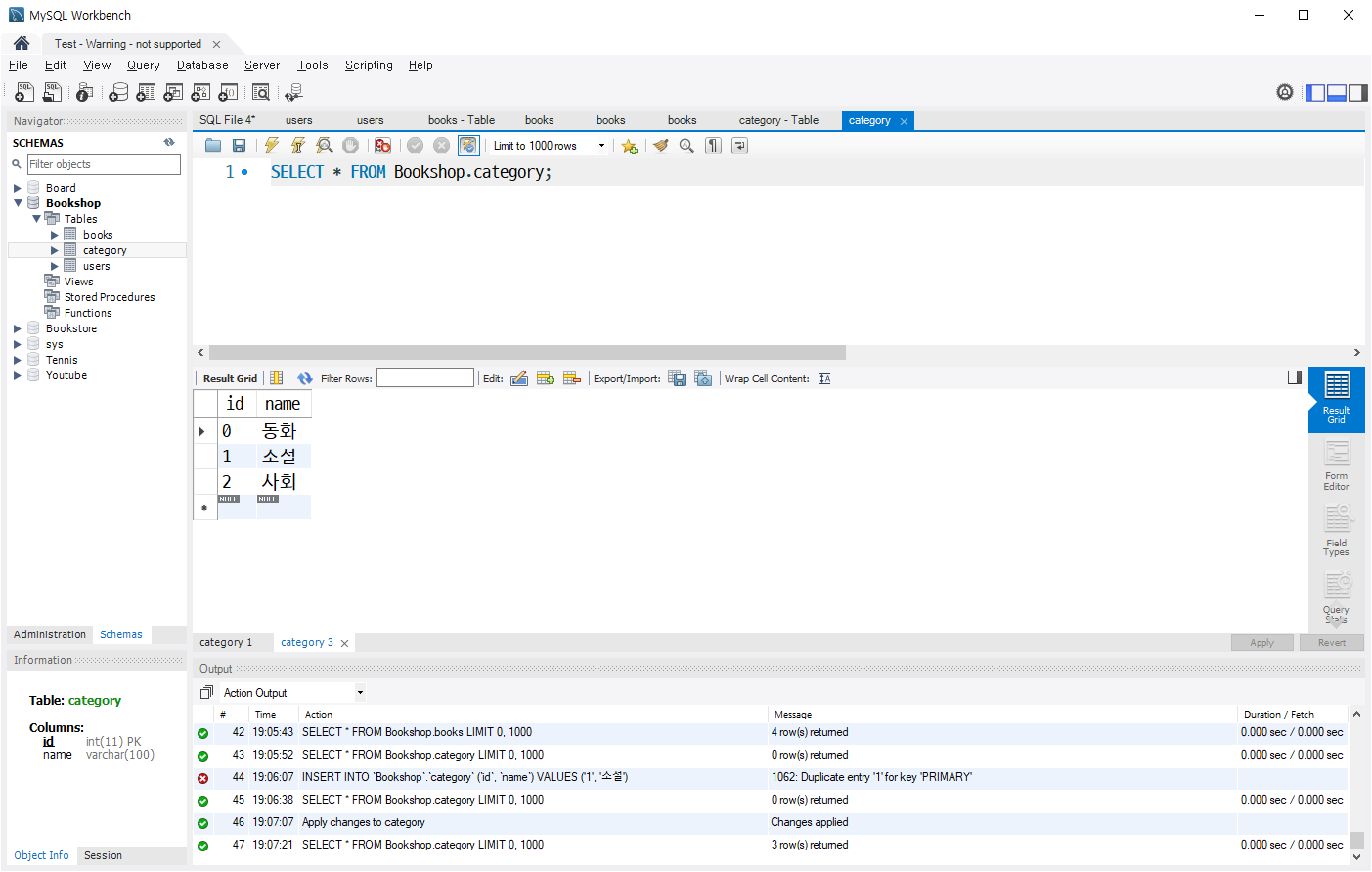
Task: Reconnect to DBMS icon
Action: tap(293, 92)
